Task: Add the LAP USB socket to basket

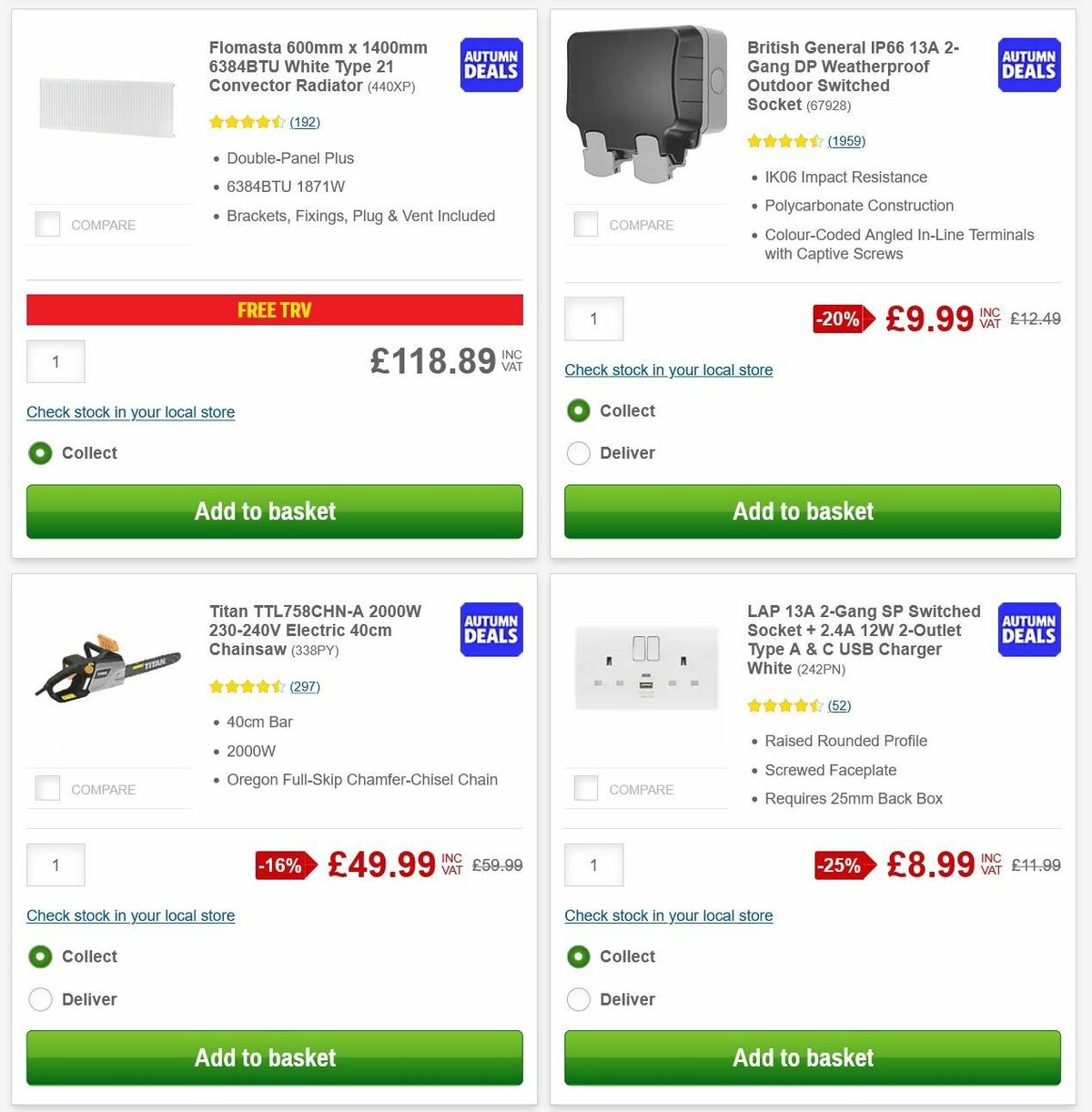Action: (x=811, y=1057)
